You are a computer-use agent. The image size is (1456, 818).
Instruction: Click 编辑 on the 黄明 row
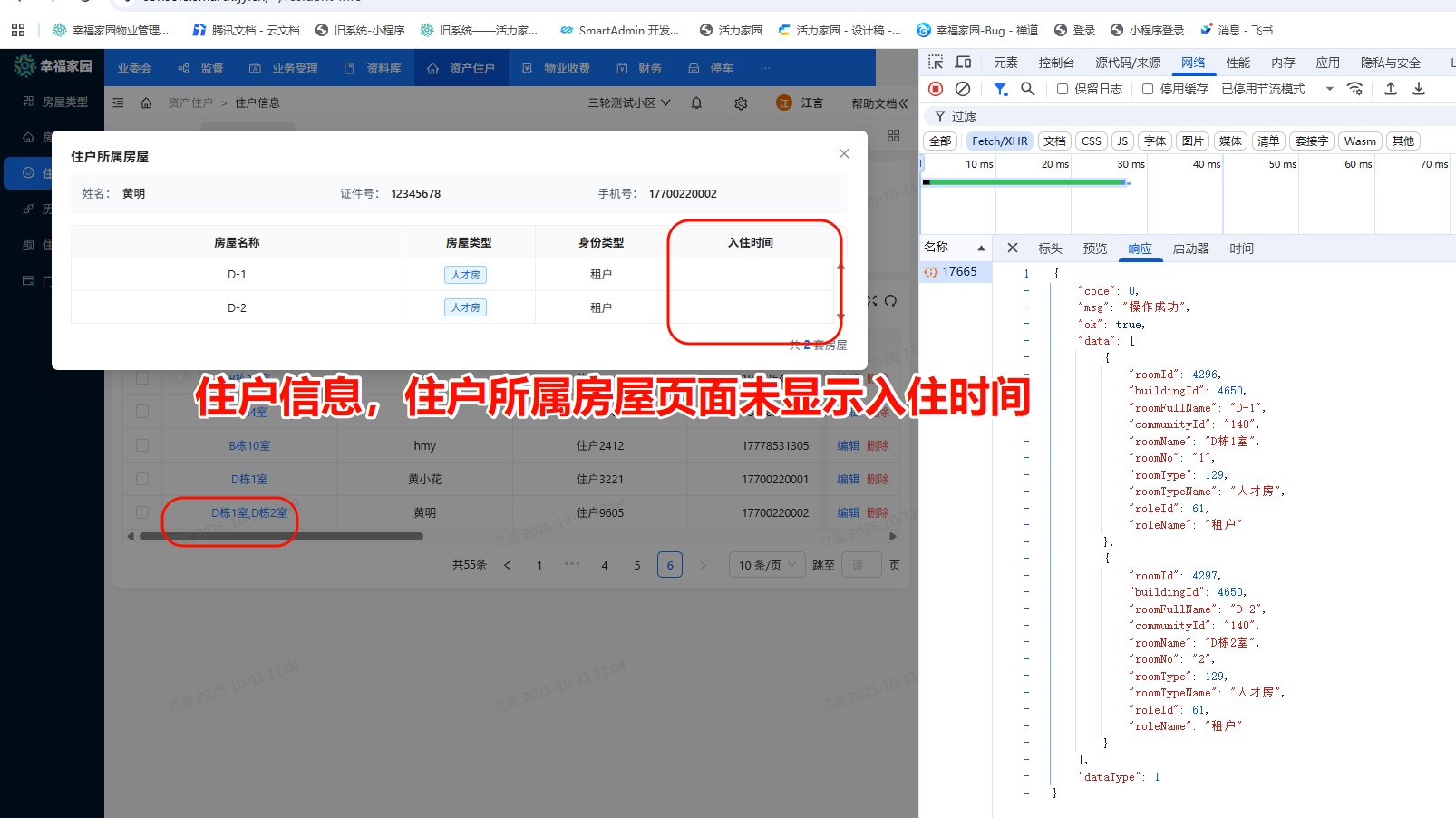pos(848,512)
